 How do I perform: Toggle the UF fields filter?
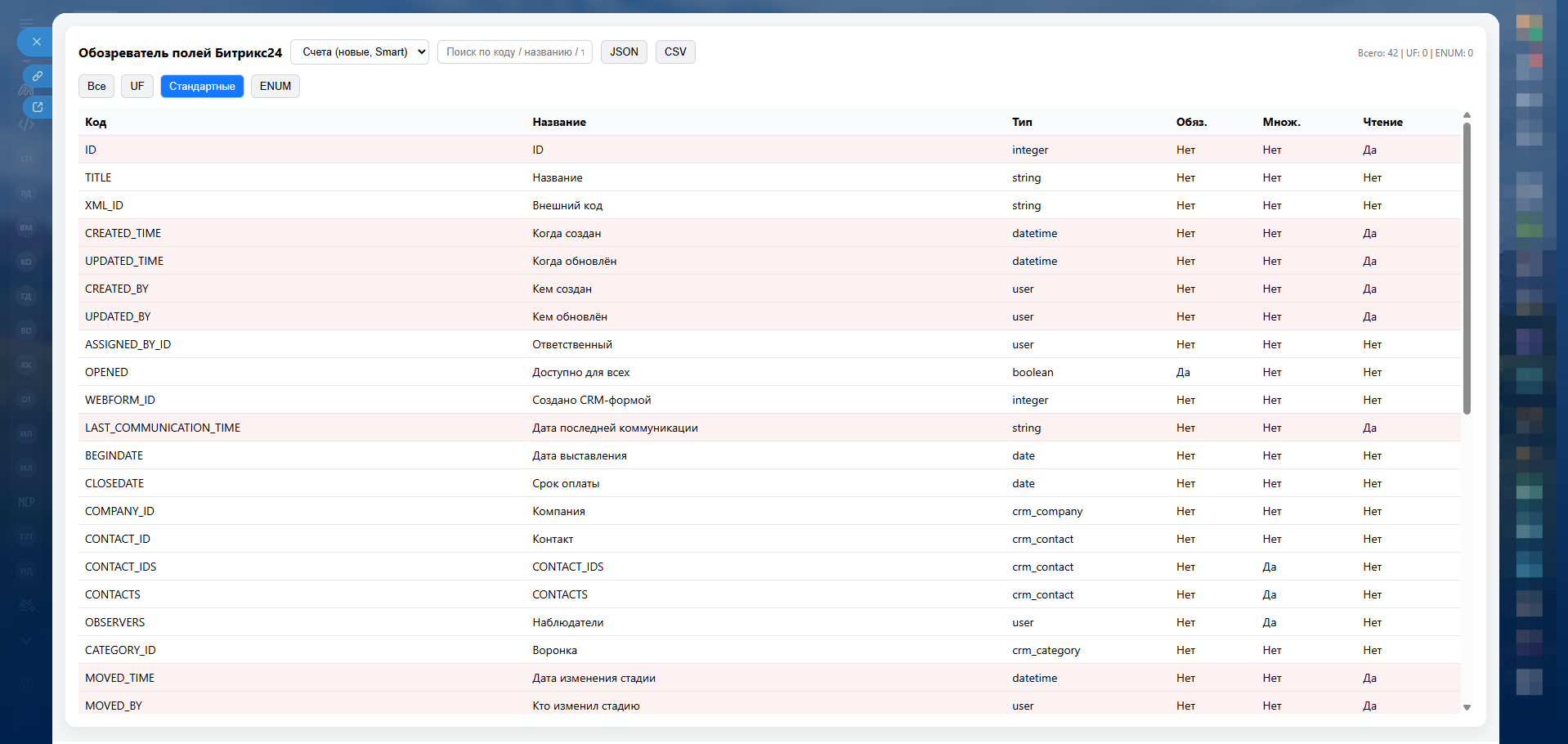137,87
